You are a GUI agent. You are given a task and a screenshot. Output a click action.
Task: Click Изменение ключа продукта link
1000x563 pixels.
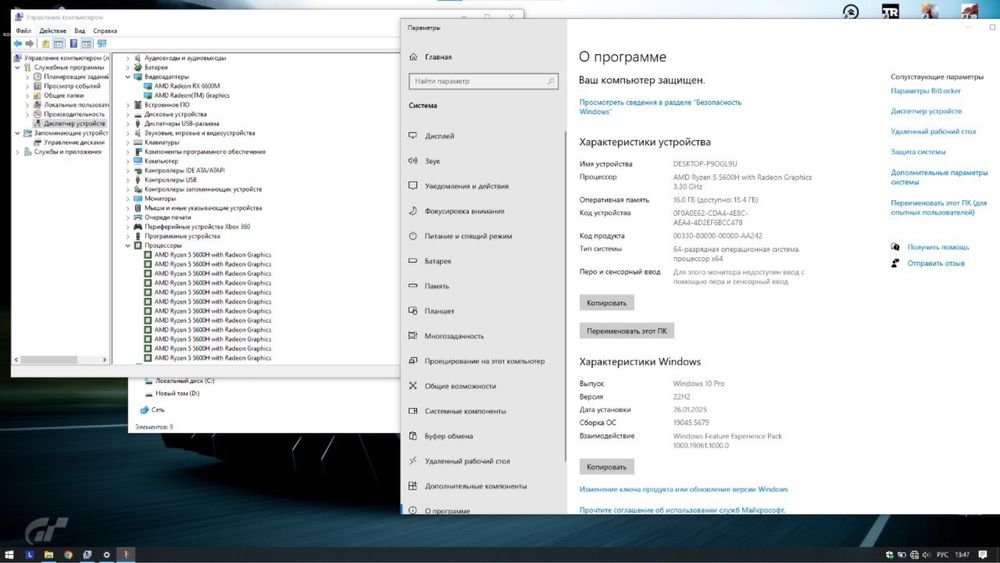[x=683, y=489]
